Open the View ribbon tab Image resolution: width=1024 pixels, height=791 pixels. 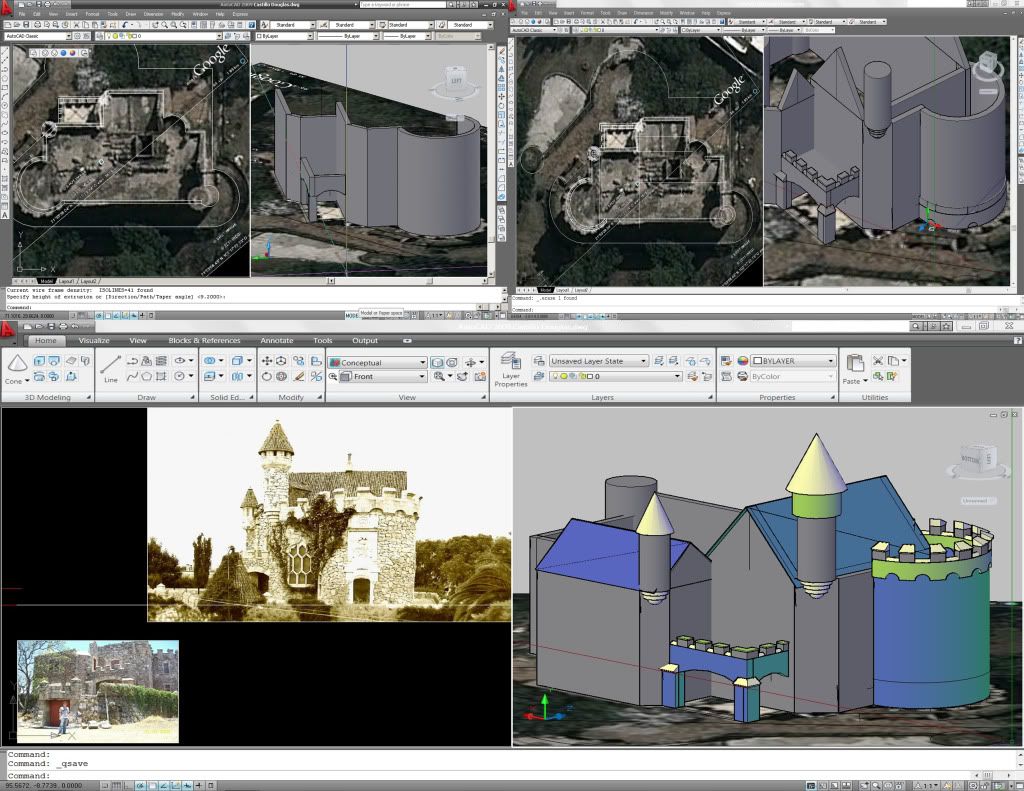(138, 340)
